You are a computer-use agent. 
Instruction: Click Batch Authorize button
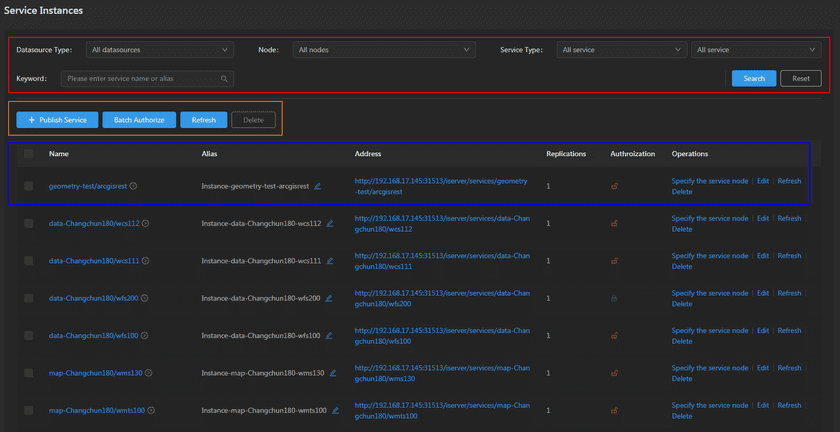tap(138, 120)
